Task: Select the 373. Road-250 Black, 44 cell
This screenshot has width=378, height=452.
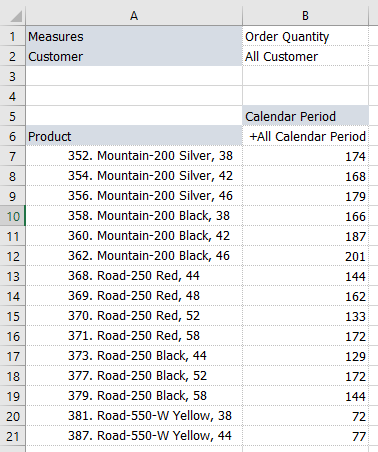Action: (x=134, y=356)
